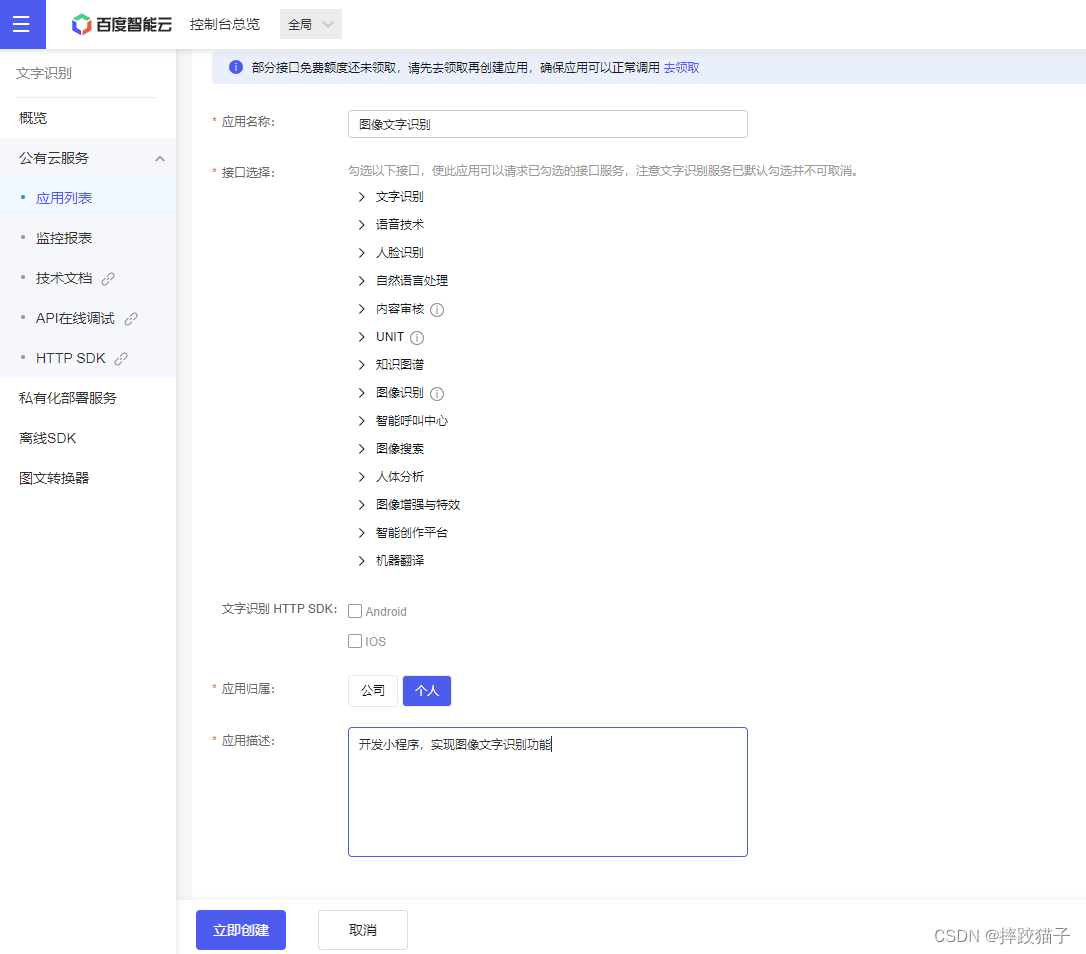The height and width of the screenshot is (954, 1086).
Task: Enable the Android SDK checkbox
Action: [355, 611]
